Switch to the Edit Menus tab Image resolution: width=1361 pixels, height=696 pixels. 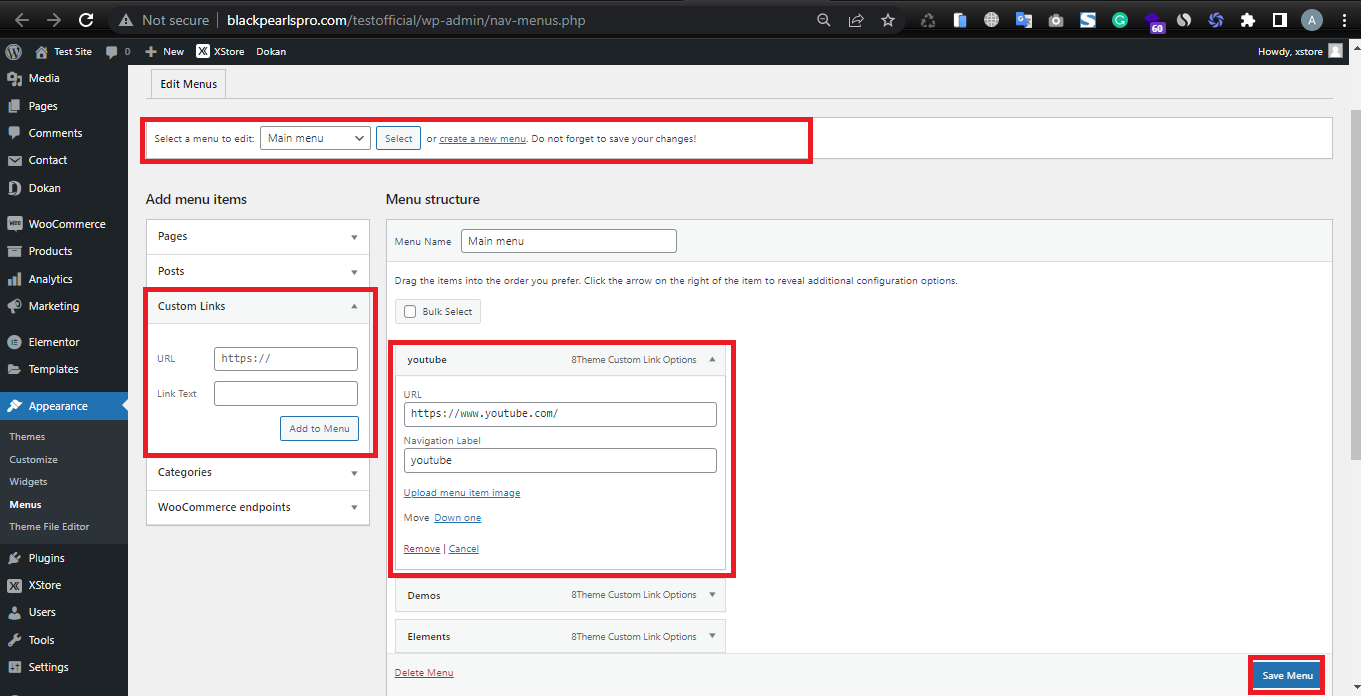pyautogui.click(x=189, y=84)
